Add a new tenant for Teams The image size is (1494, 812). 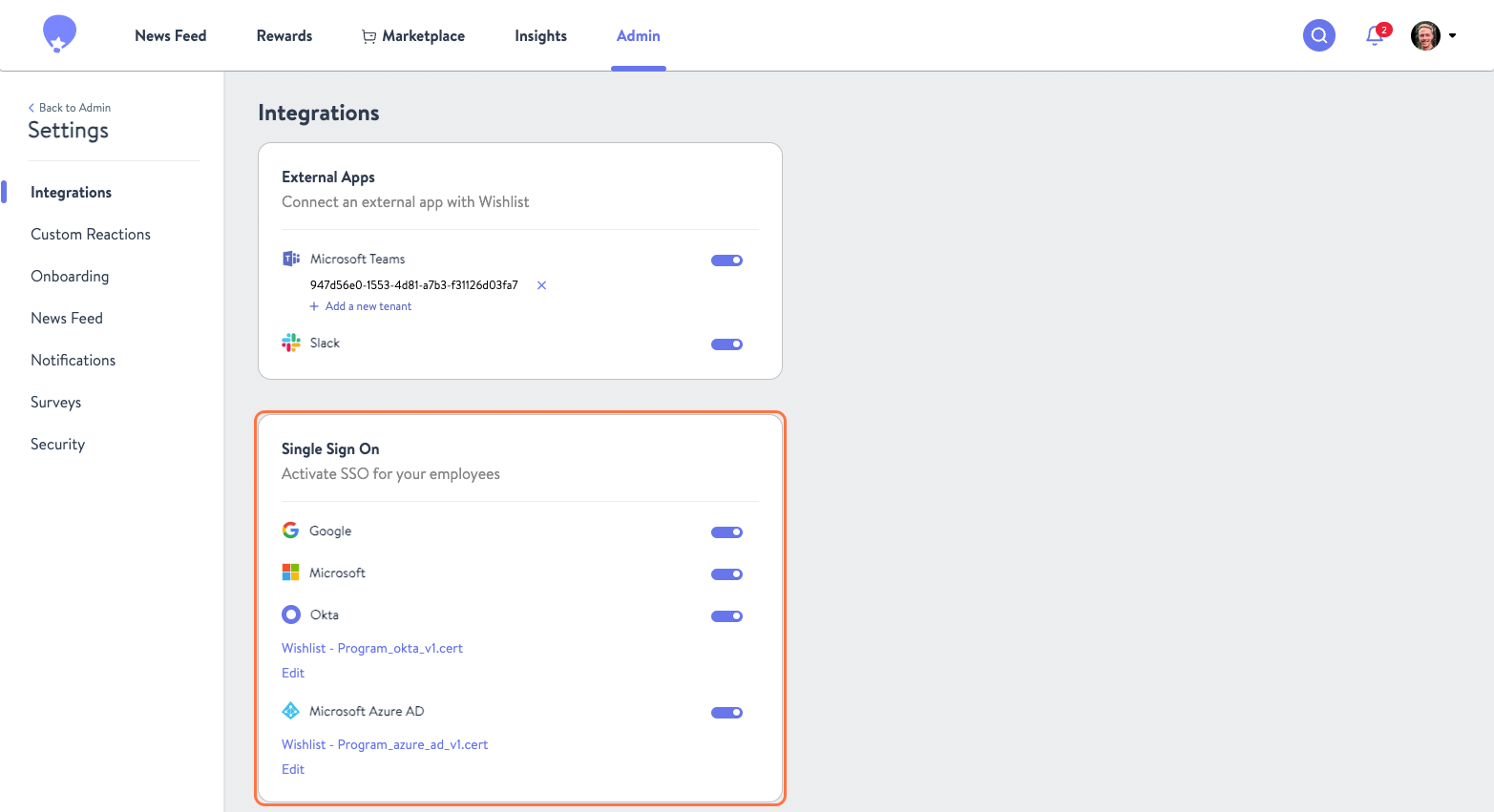(x=361, y=306)
